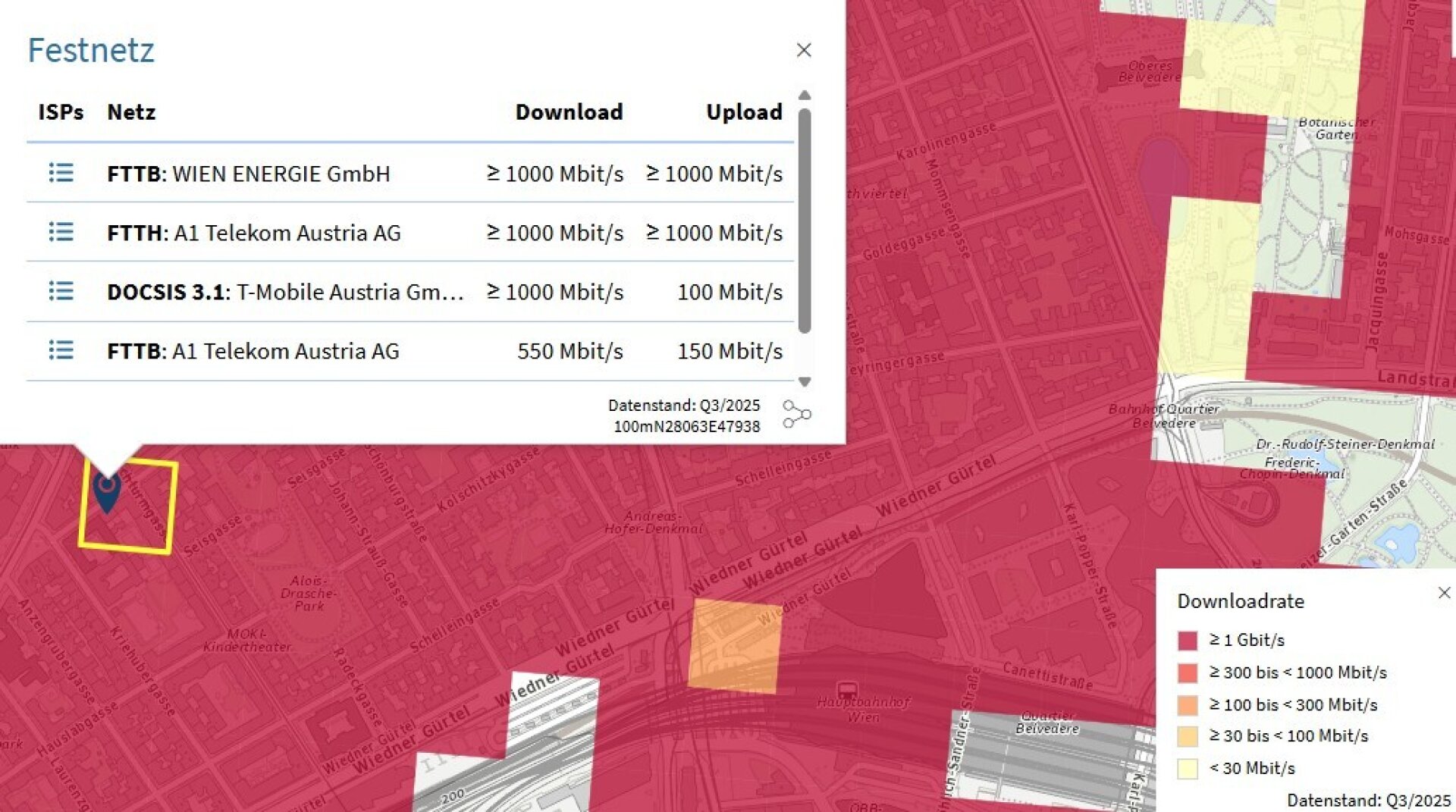Click the ≥ 100 bis < 300 Mbit/s swatch
1456x812 pixels.
point(1188,705)
